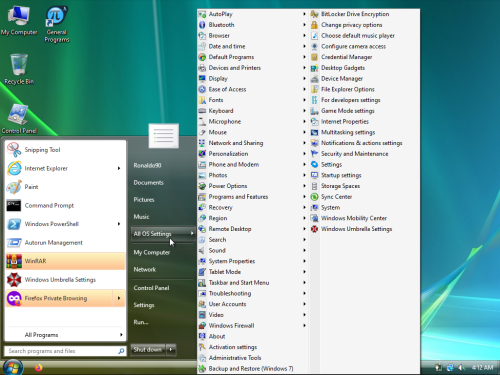Viewport: 500px width, 375px height.
Task: Expand Internet Explorer submenu arrow
Action: tap(119, 168)
